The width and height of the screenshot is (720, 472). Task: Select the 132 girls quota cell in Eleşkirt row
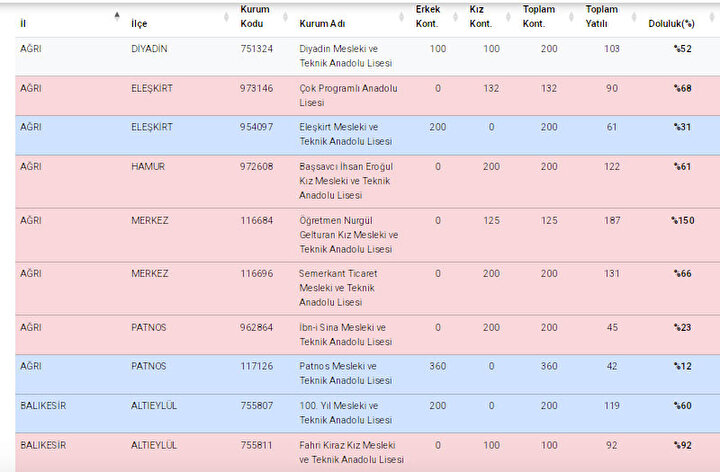[491, 88]
